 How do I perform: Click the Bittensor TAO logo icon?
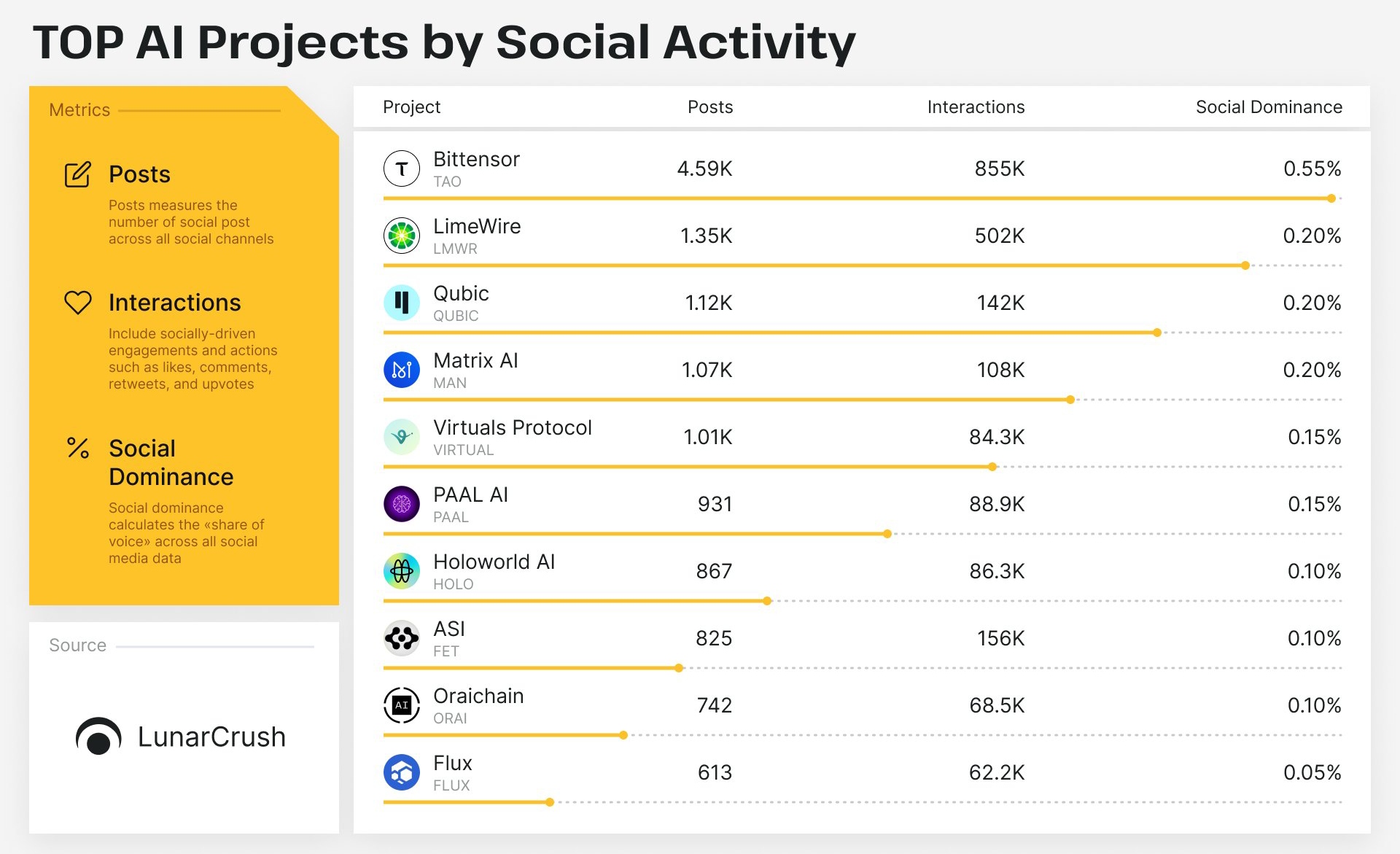(x=401, y=168)
